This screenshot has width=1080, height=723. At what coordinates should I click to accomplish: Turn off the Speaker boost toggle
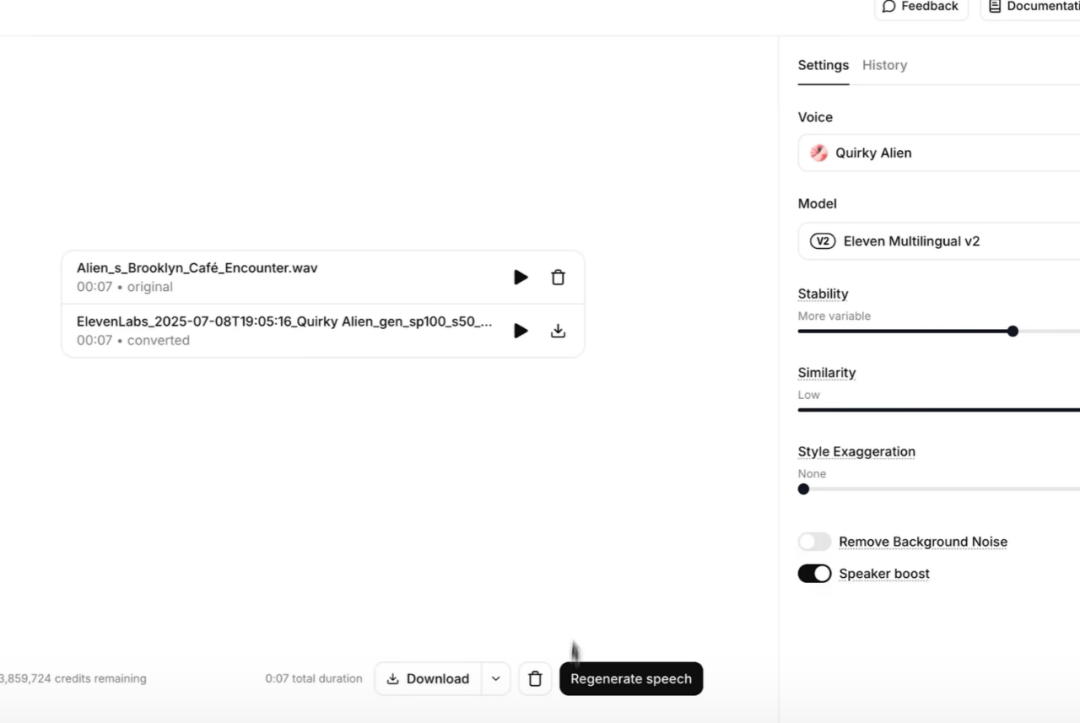(x=814, y=574)
